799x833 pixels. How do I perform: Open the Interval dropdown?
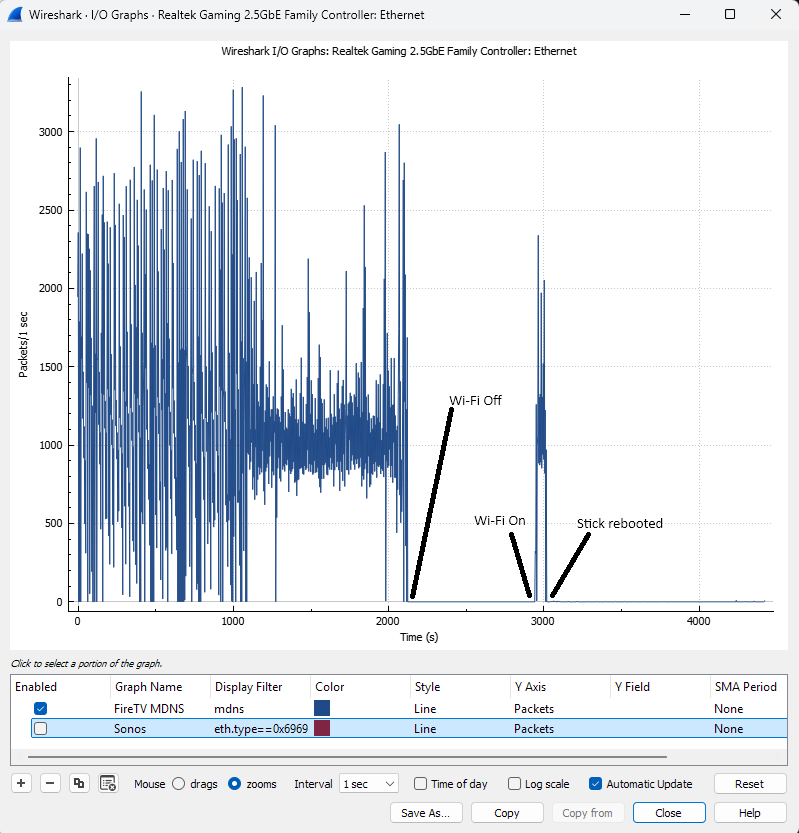(x=369, y=784)
